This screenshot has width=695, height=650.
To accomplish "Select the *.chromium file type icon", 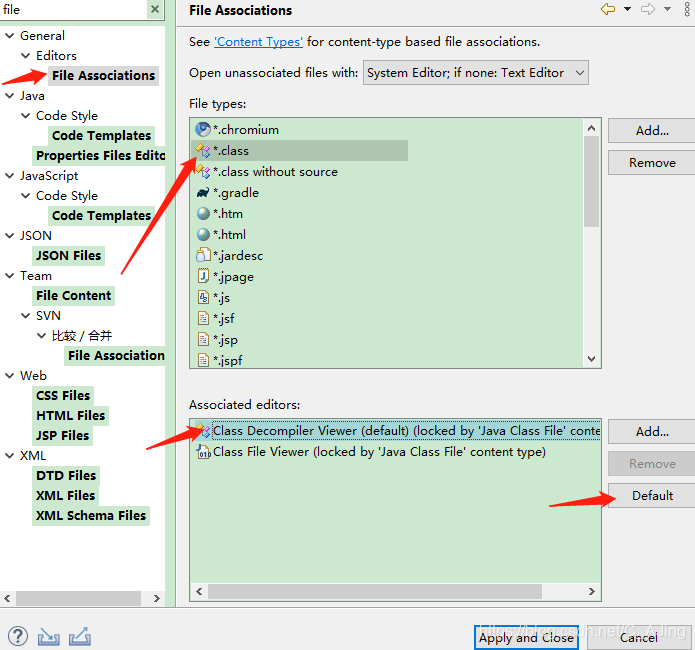I will [203, 129].
